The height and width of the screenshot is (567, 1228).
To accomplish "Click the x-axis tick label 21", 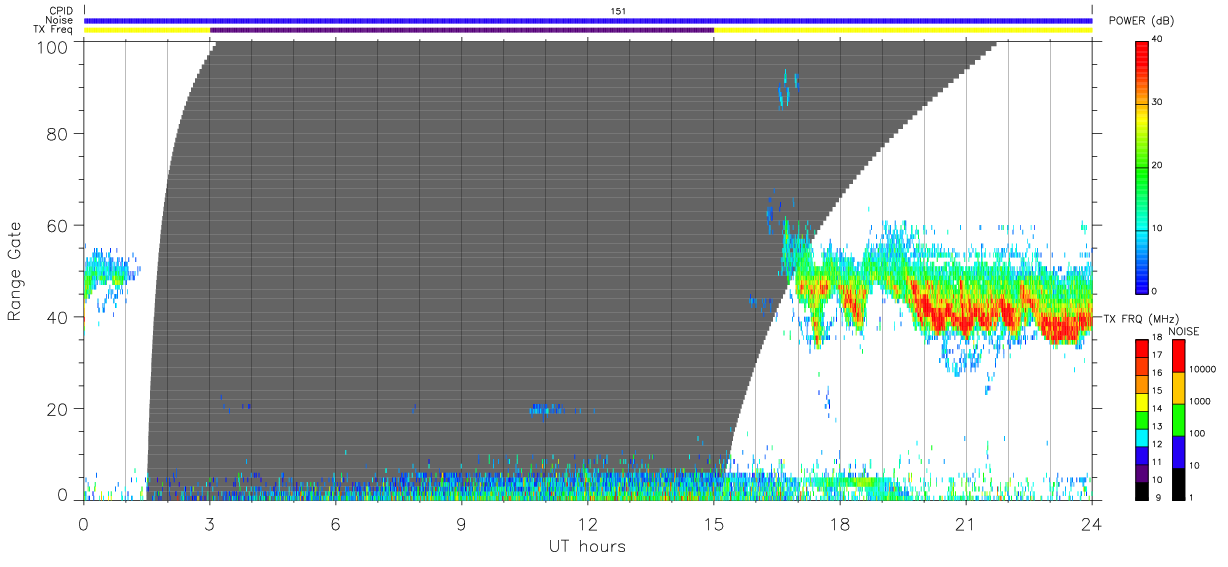I will click(x=966, y=523).
